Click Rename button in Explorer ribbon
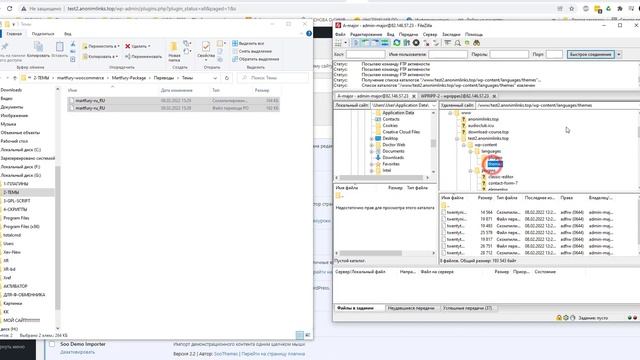Screen dimensions: 640x360 pos(143,56)
